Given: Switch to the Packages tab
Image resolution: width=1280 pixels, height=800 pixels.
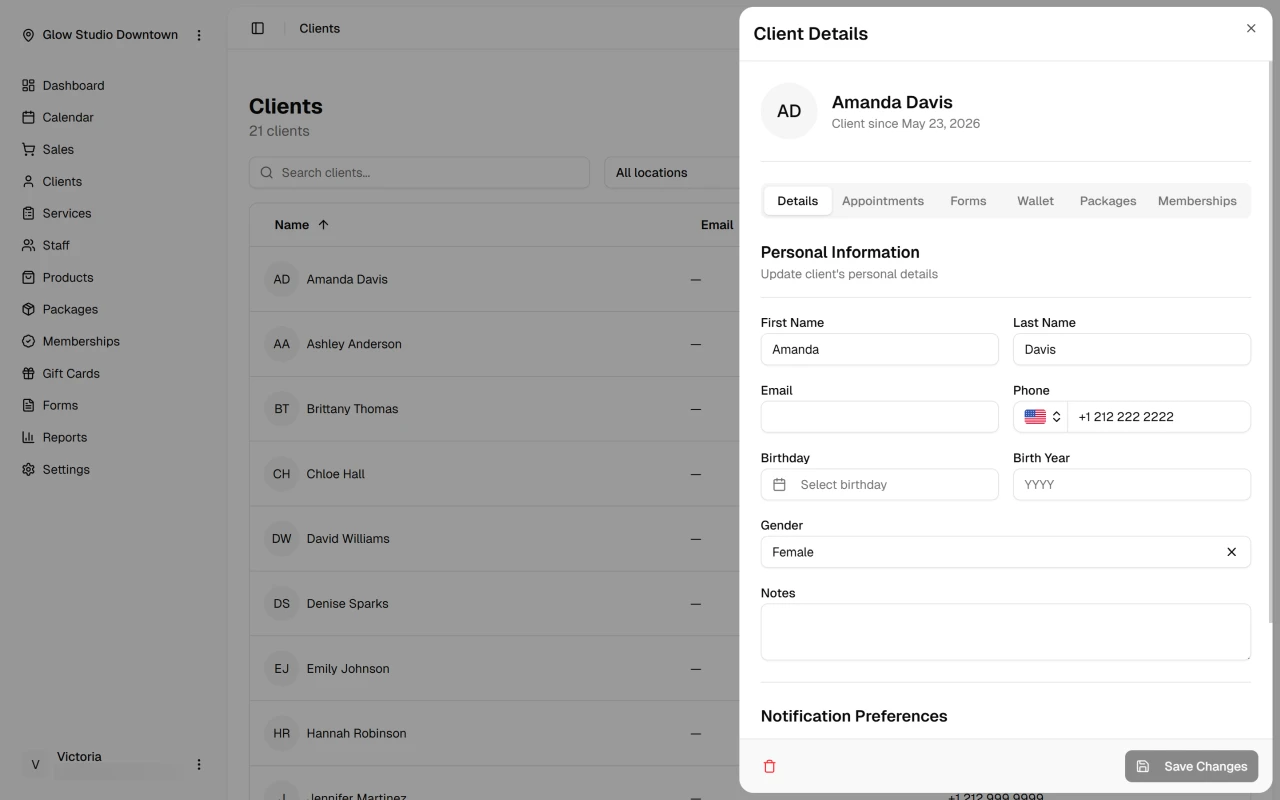Looking at the screenshot, I should pyautogui.click(x=1108, y=201).
